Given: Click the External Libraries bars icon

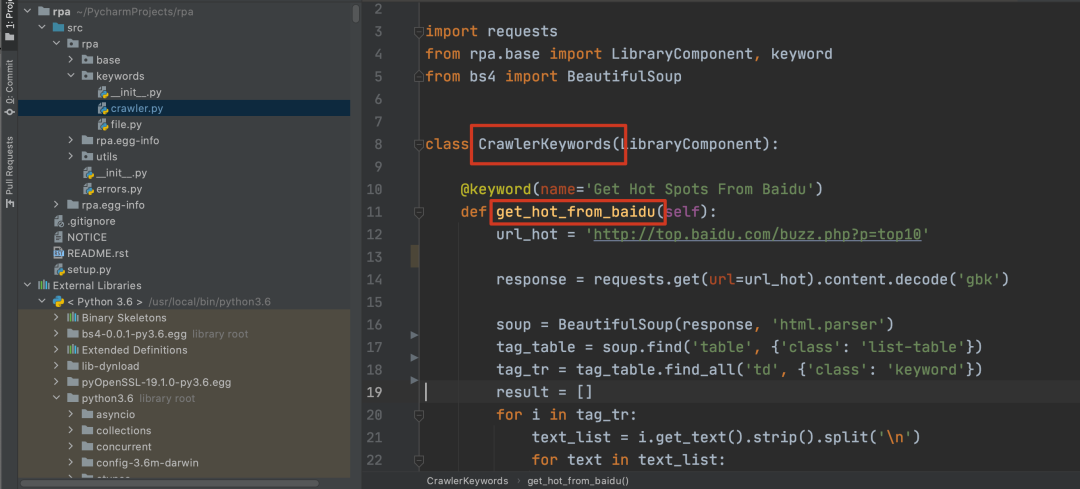Looking at the screenshot, I should tap(44, 285).
